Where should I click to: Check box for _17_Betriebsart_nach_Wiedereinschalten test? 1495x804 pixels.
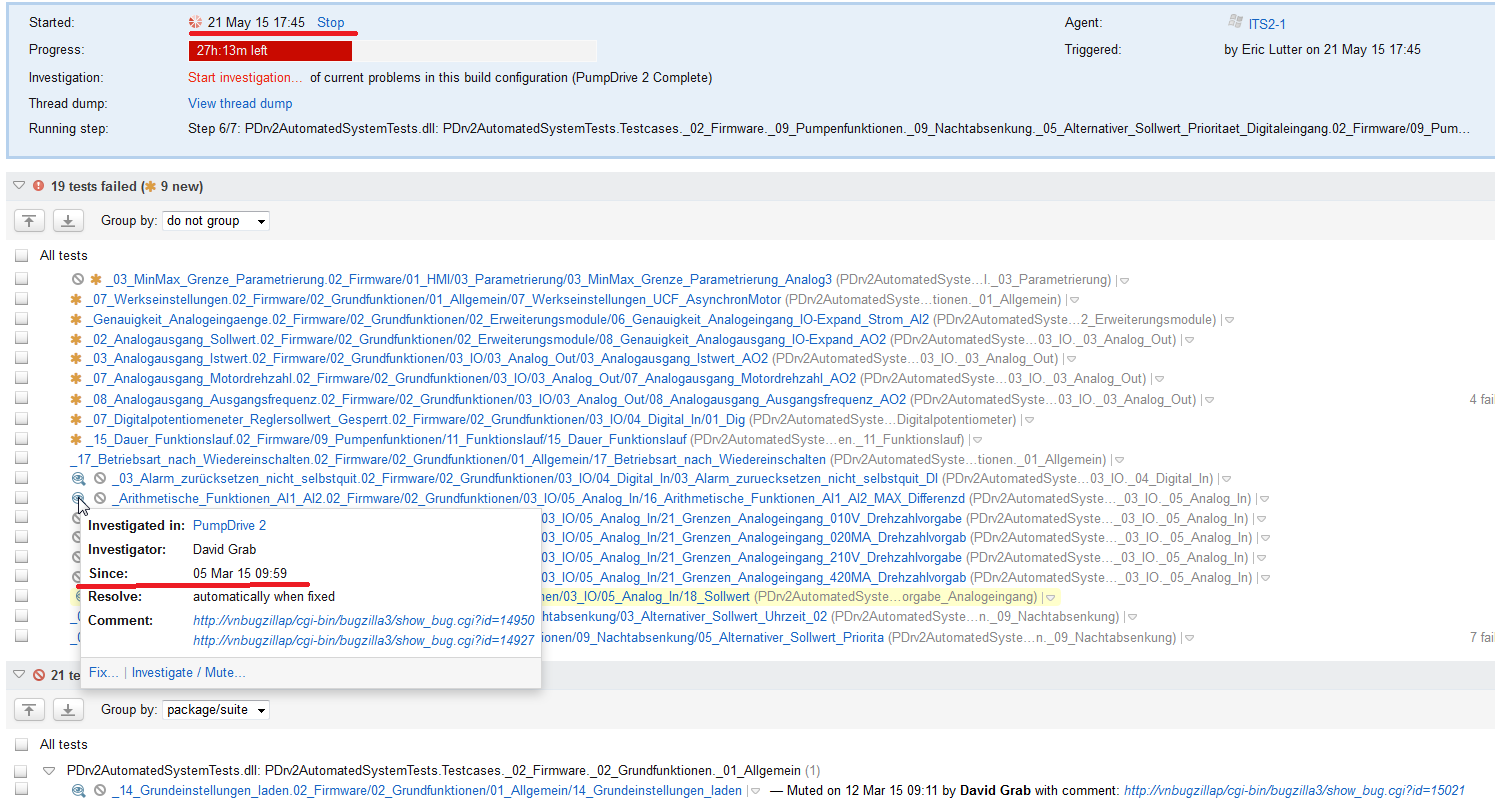(x=22, y=459)
